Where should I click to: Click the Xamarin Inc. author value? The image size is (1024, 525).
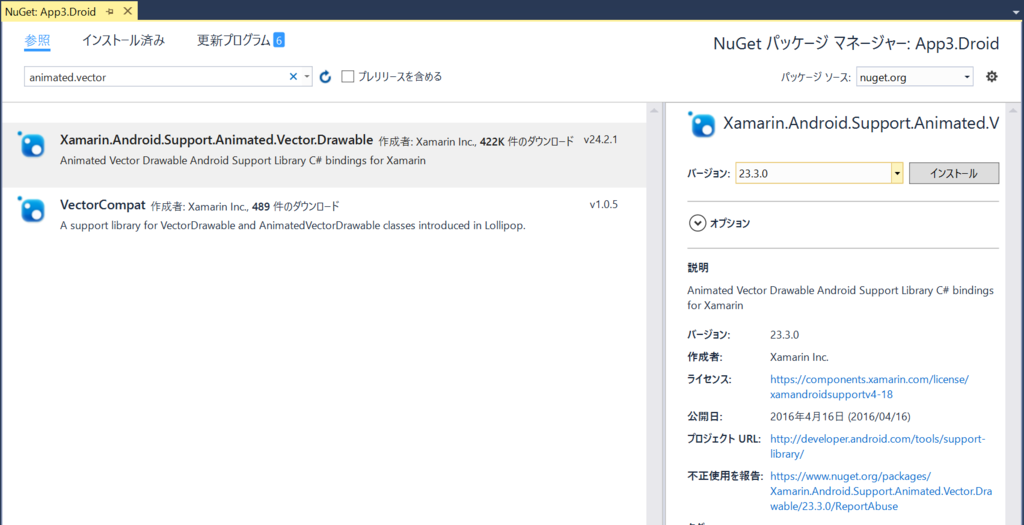[799, 357]
